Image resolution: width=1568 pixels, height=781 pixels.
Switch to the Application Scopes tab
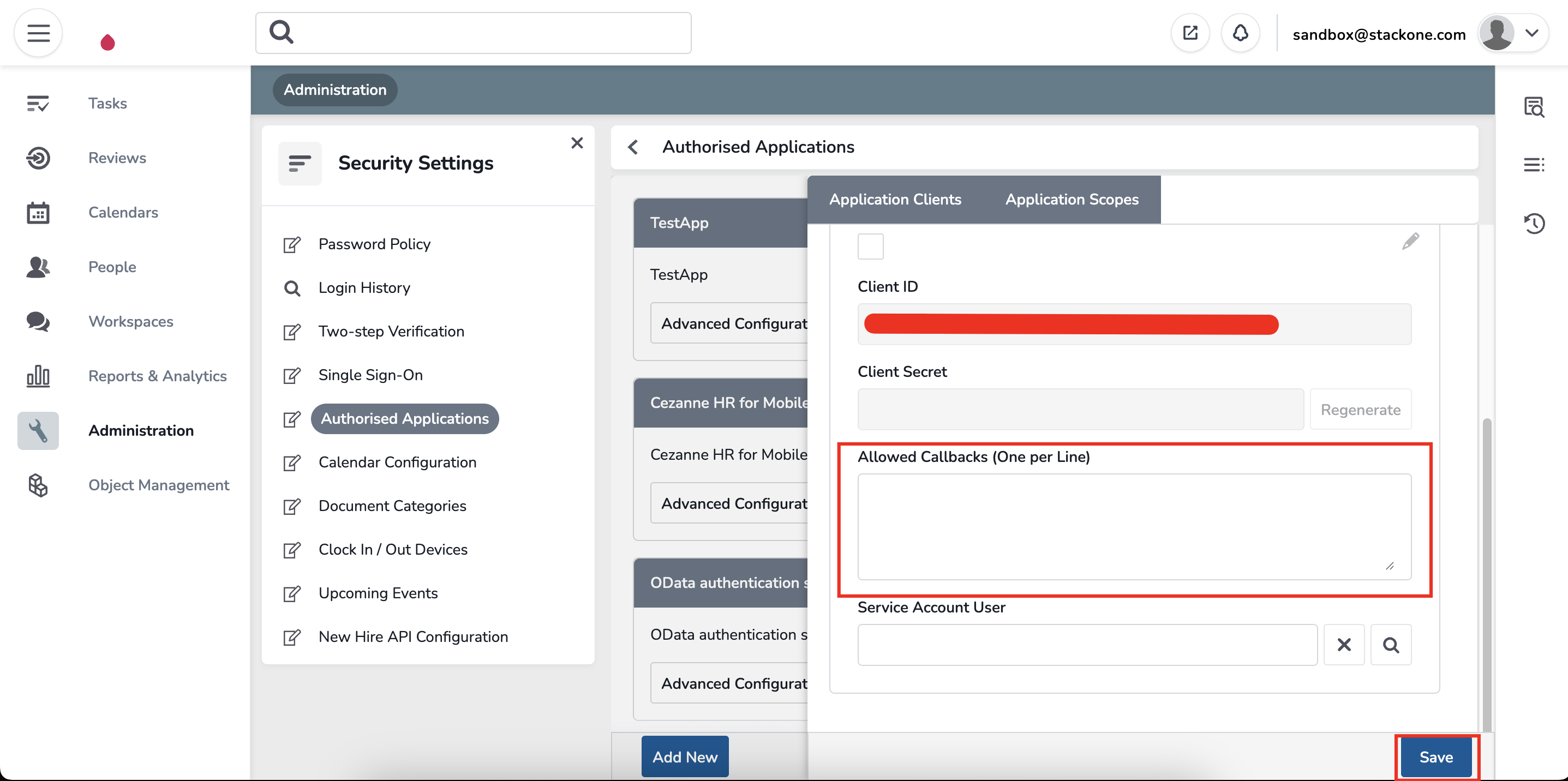[x=1072, y=200]
